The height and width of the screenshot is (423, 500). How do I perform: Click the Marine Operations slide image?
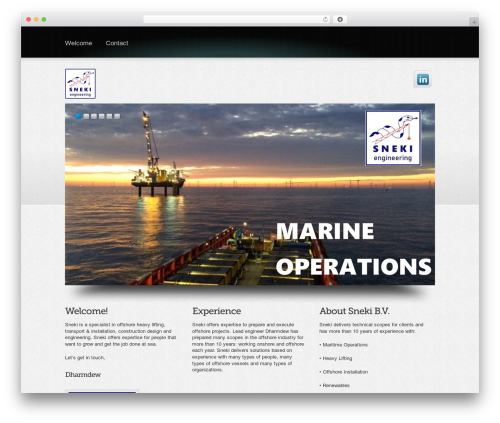250,194
